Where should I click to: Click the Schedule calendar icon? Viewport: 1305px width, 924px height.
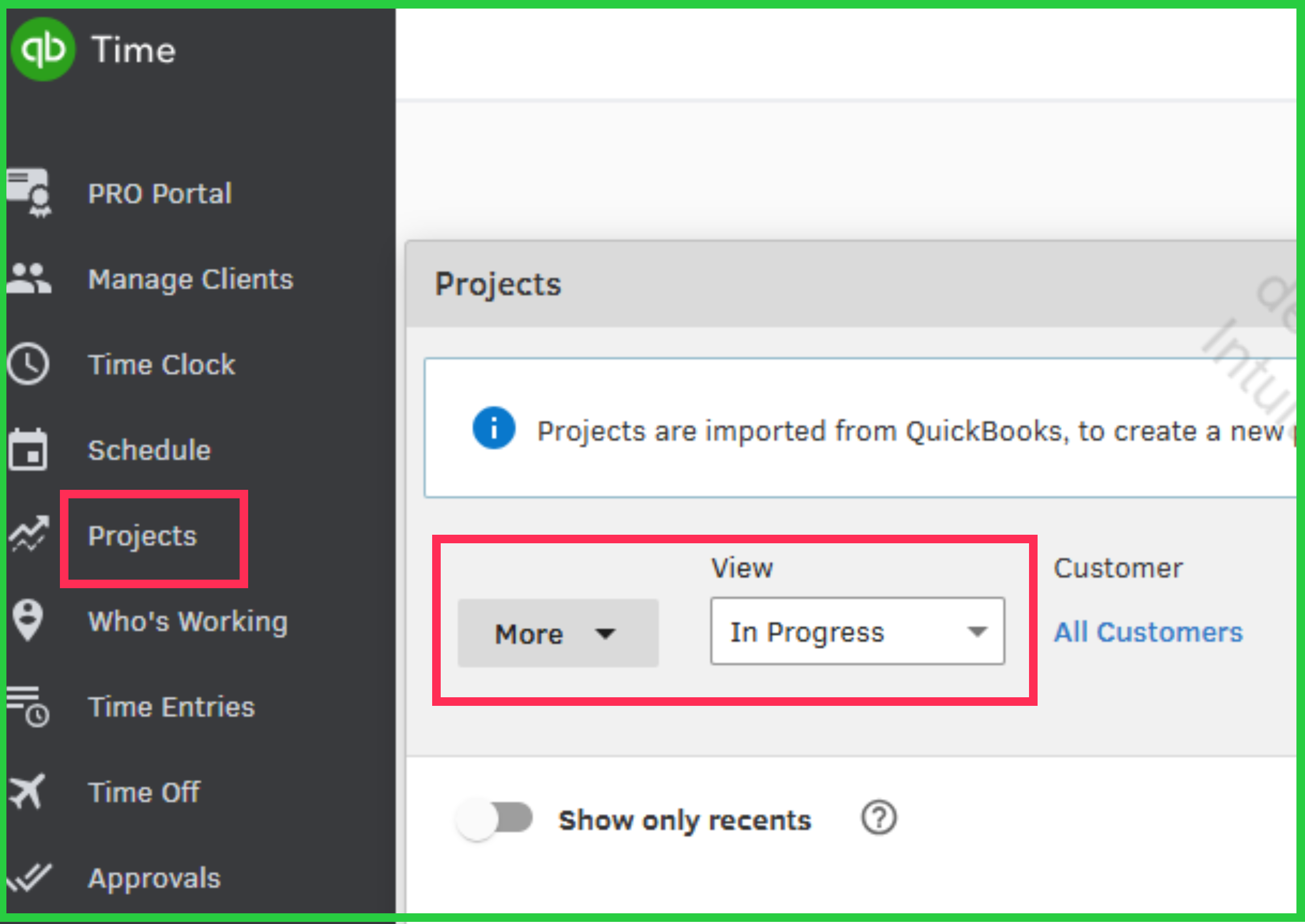pos(28,450)
